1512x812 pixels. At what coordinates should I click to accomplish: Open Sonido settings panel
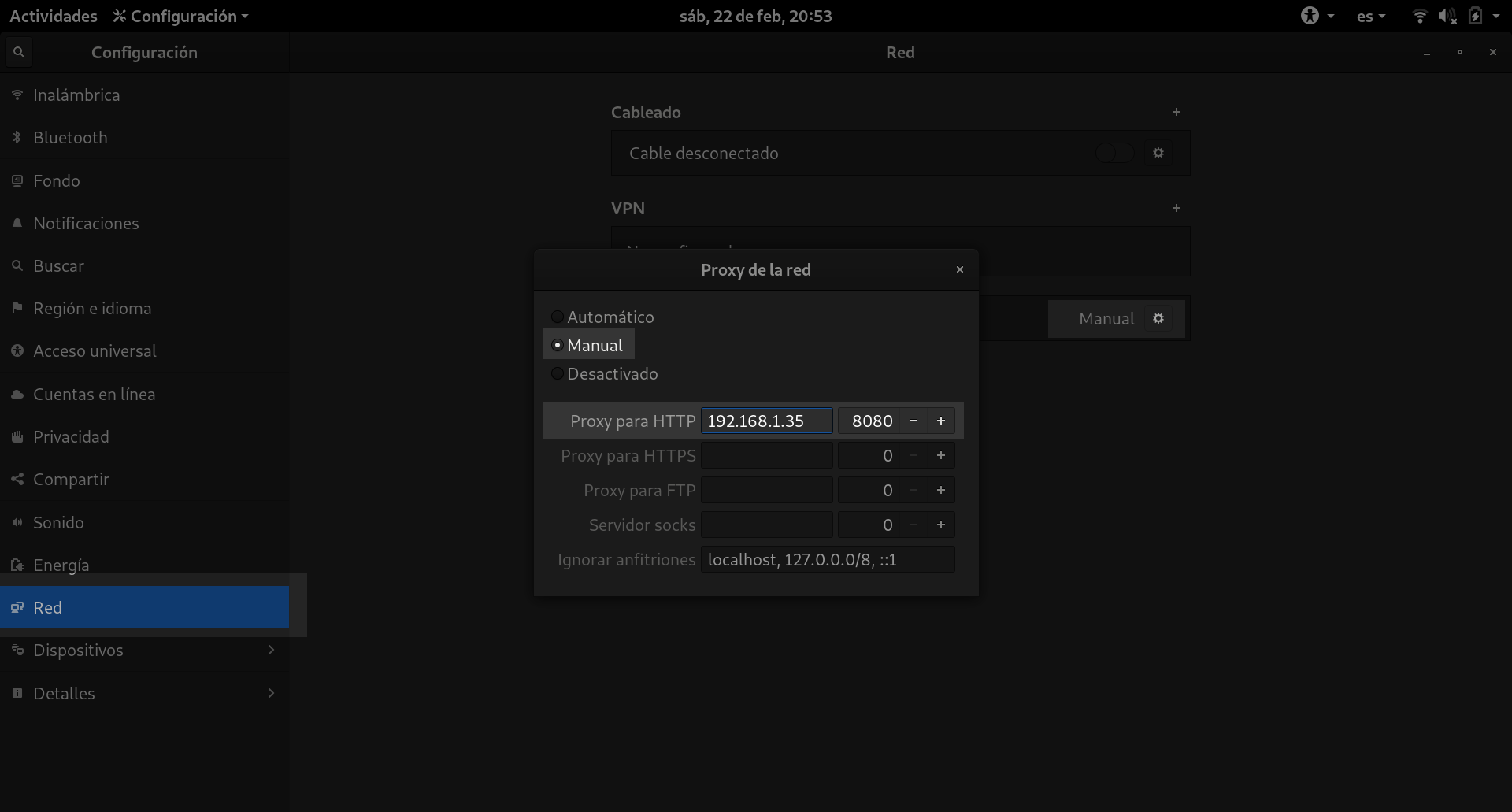(144, 523)
